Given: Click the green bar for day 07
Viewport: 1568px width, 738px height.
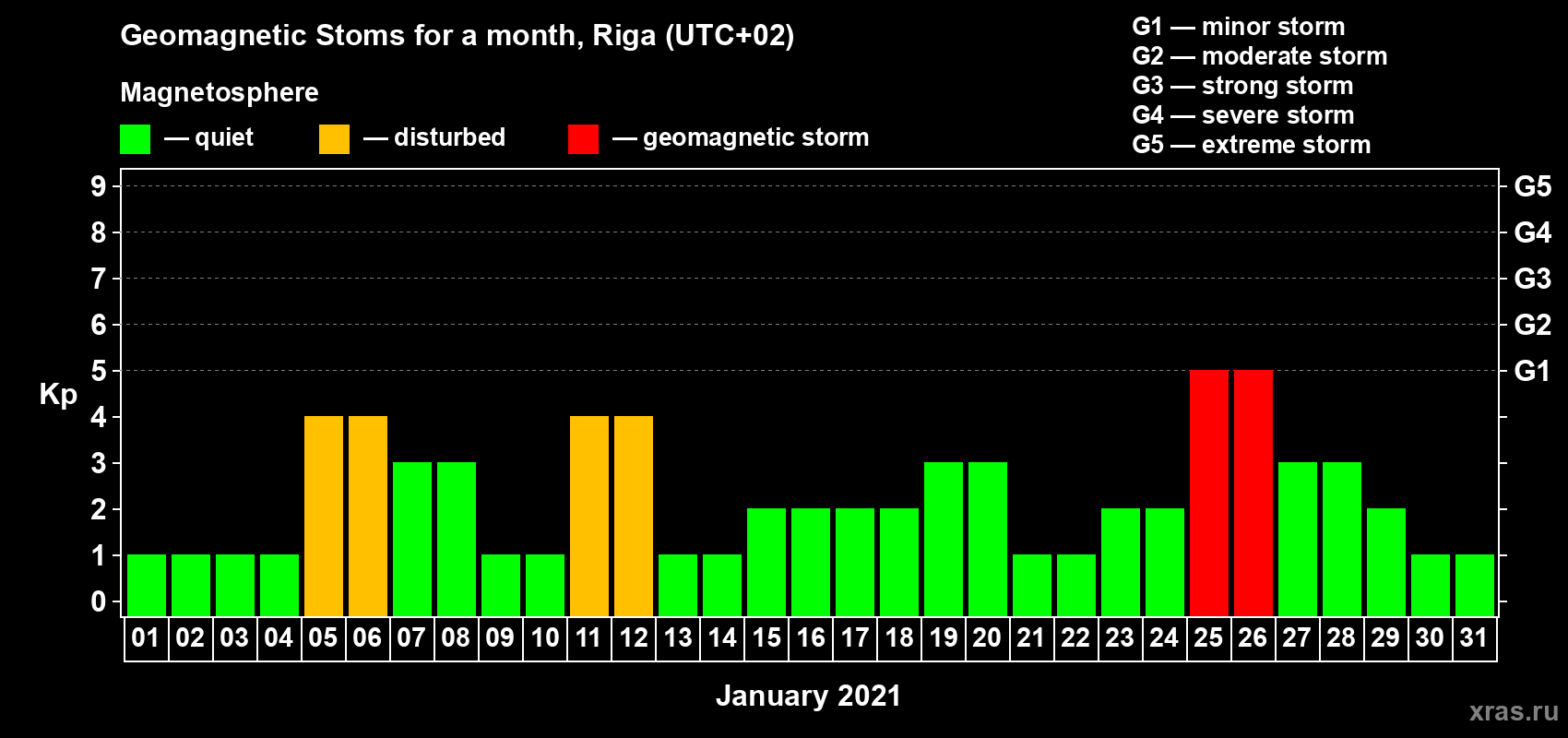Looking at the screenshot, I should coord(412,539).
